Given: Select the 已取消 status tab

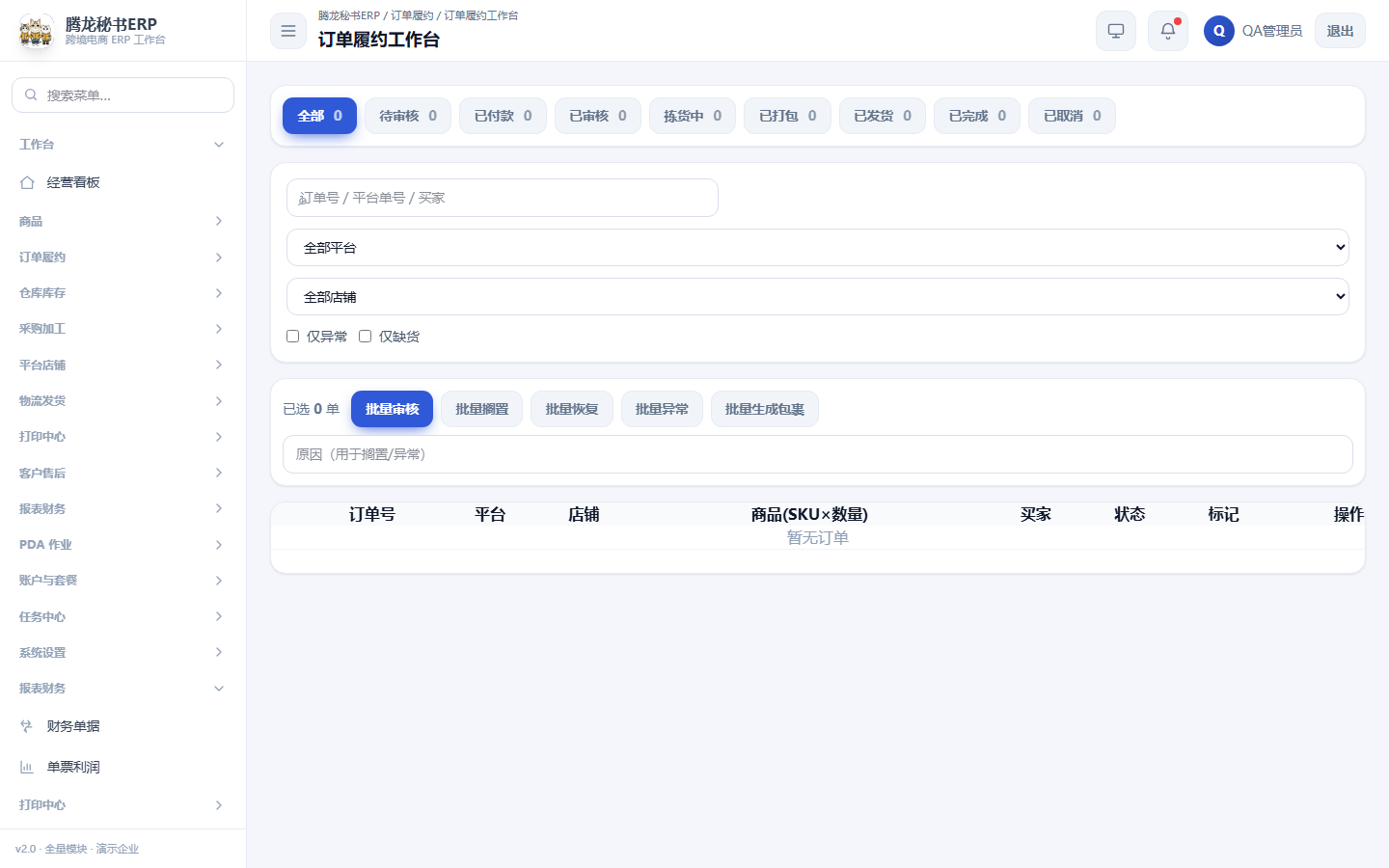Looking at the screenshot, I should click(1072, 116).
